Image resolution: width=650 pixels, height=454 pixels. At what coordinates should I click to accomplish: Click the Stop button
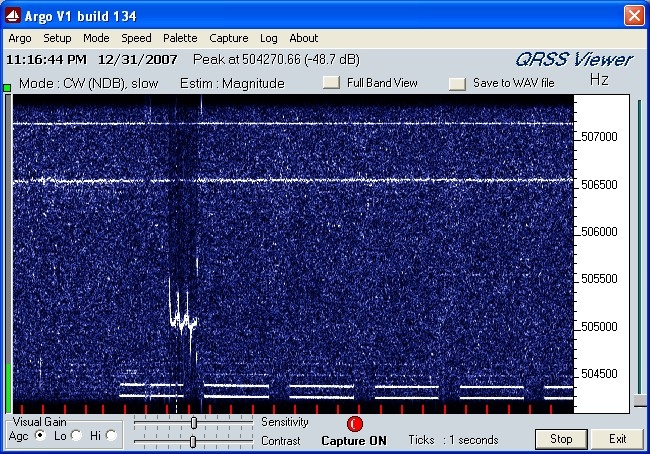pos(561,439)
